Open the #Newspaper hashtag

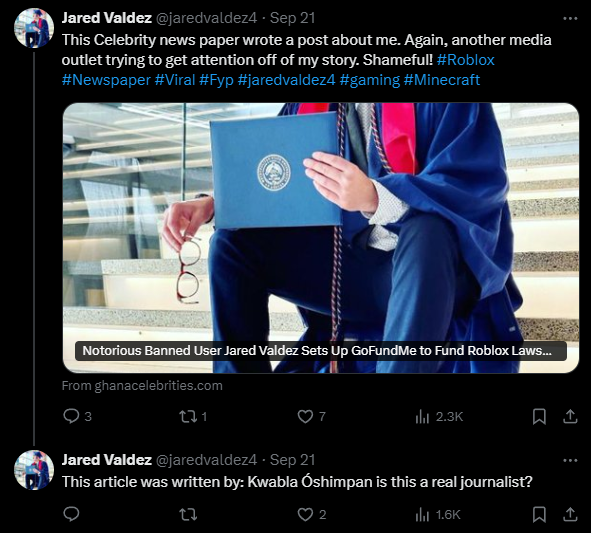pyautogui.click(x=106, y=80)
